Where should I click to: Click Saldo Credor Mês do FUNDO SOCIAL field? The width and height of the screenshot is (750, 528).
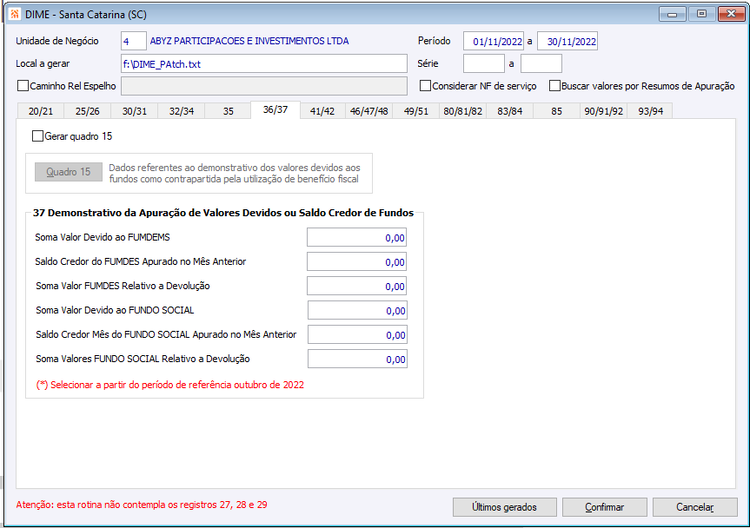point(357,335)
